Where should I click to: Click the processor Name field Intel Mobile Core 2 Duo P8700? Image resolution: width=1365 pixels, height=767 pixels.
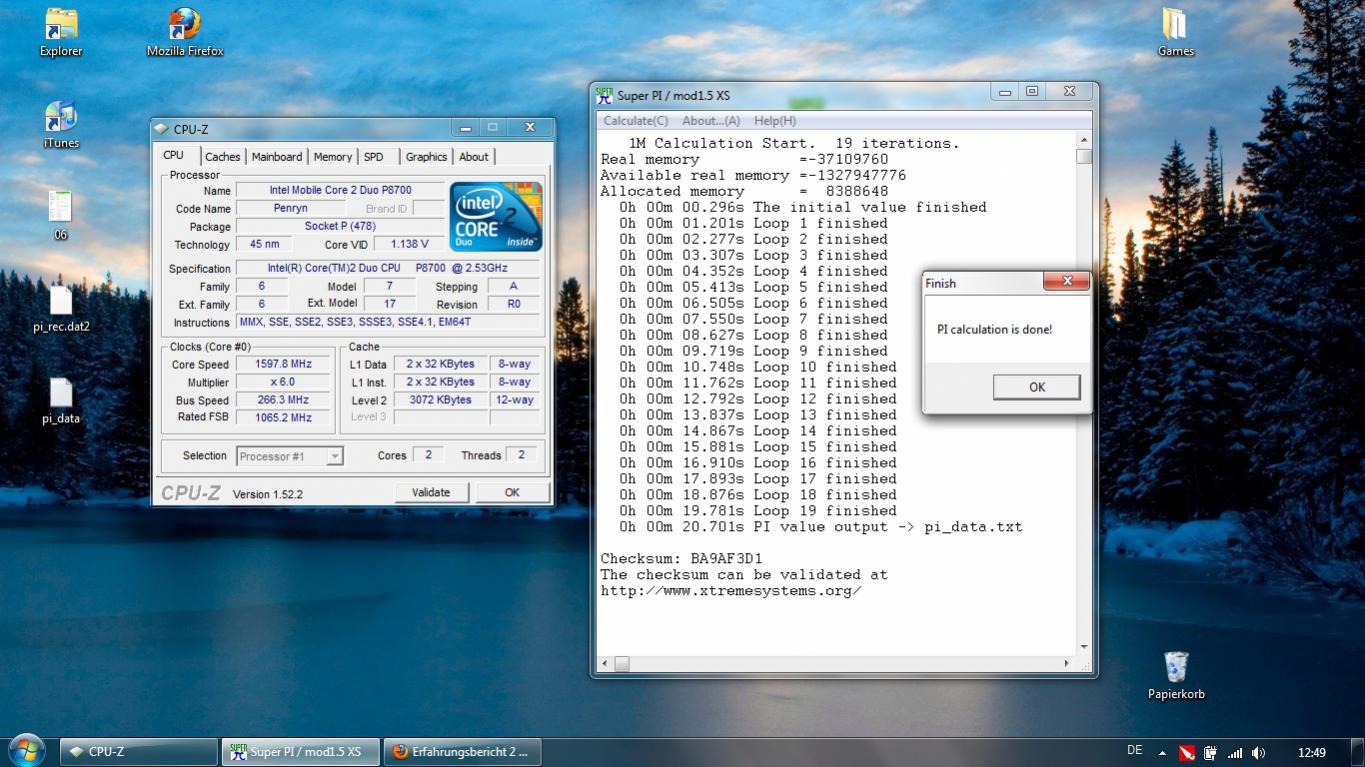339,190
